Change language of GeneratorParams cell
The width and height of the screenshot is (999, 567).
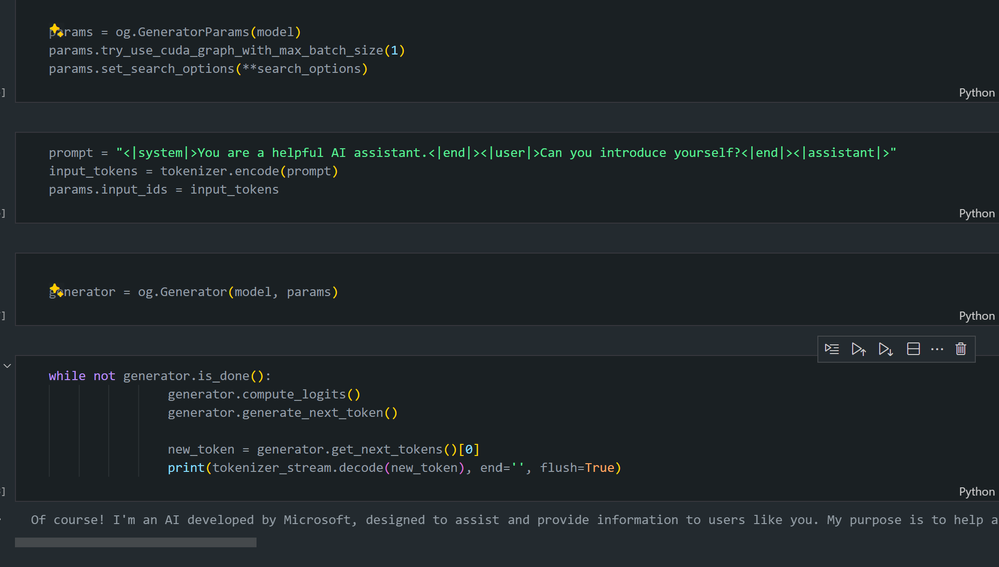(x=976, y=93)
